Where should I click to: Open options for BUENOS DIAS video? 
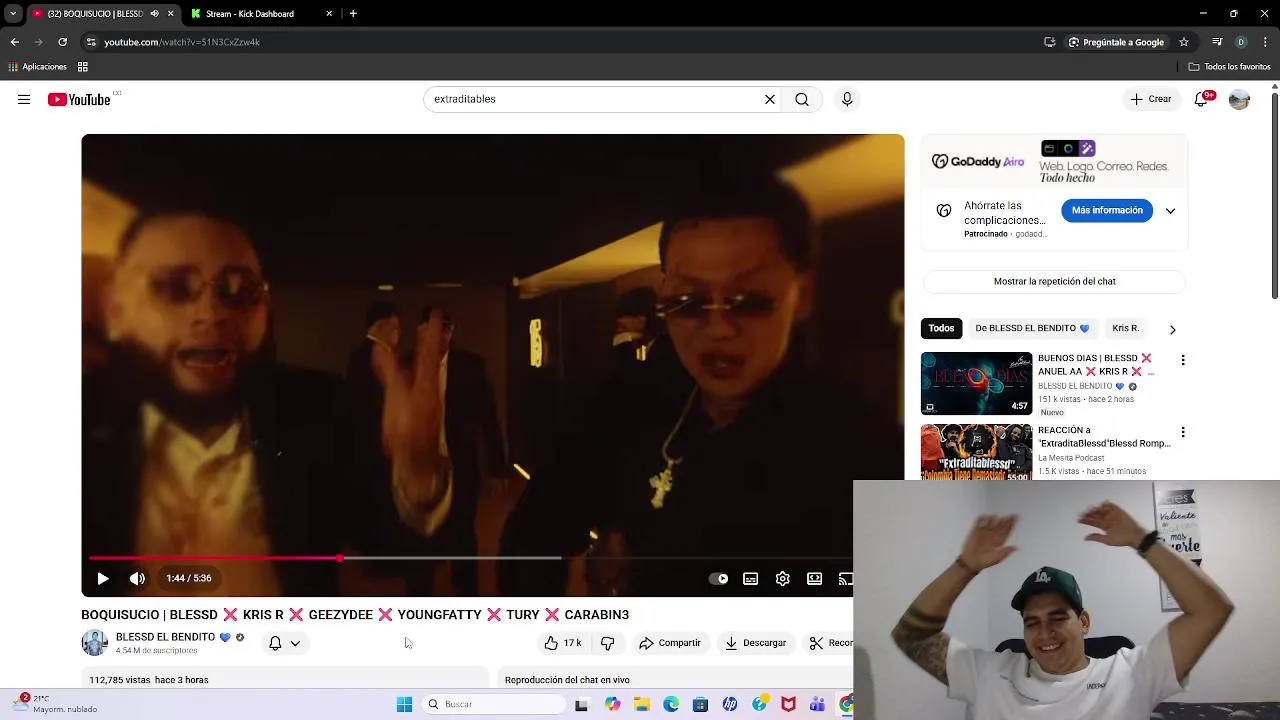[x=1183, y=360]
